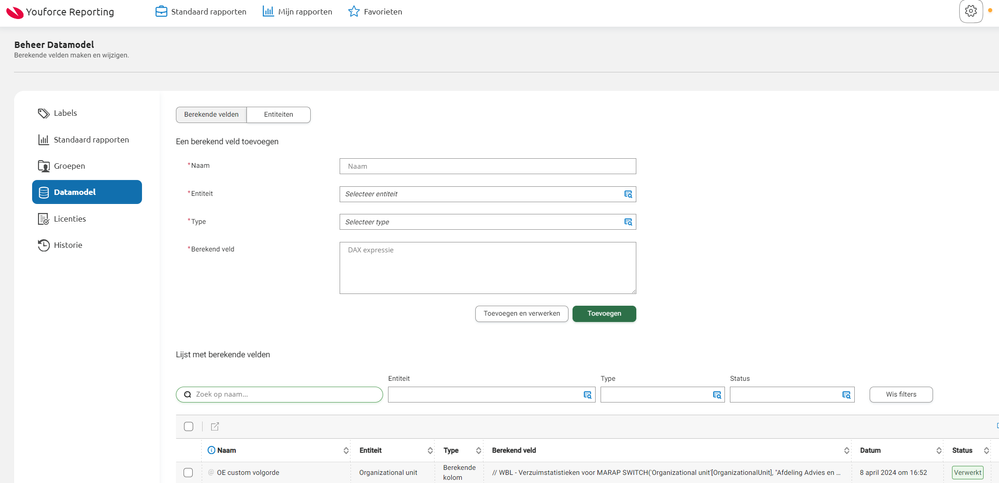Open the Selecteer entiteit dropdown
Image resolution: width=999 pixels, height=483 pixels.
click(x=488, y=194)
